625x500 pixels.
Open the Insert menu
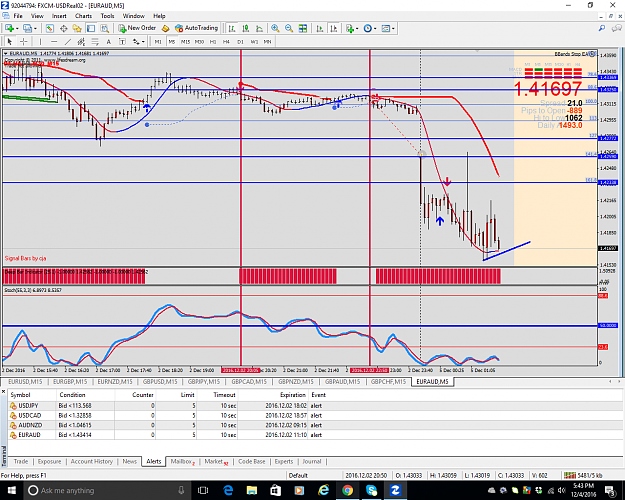pyautogui.click(x=59, y=16)
